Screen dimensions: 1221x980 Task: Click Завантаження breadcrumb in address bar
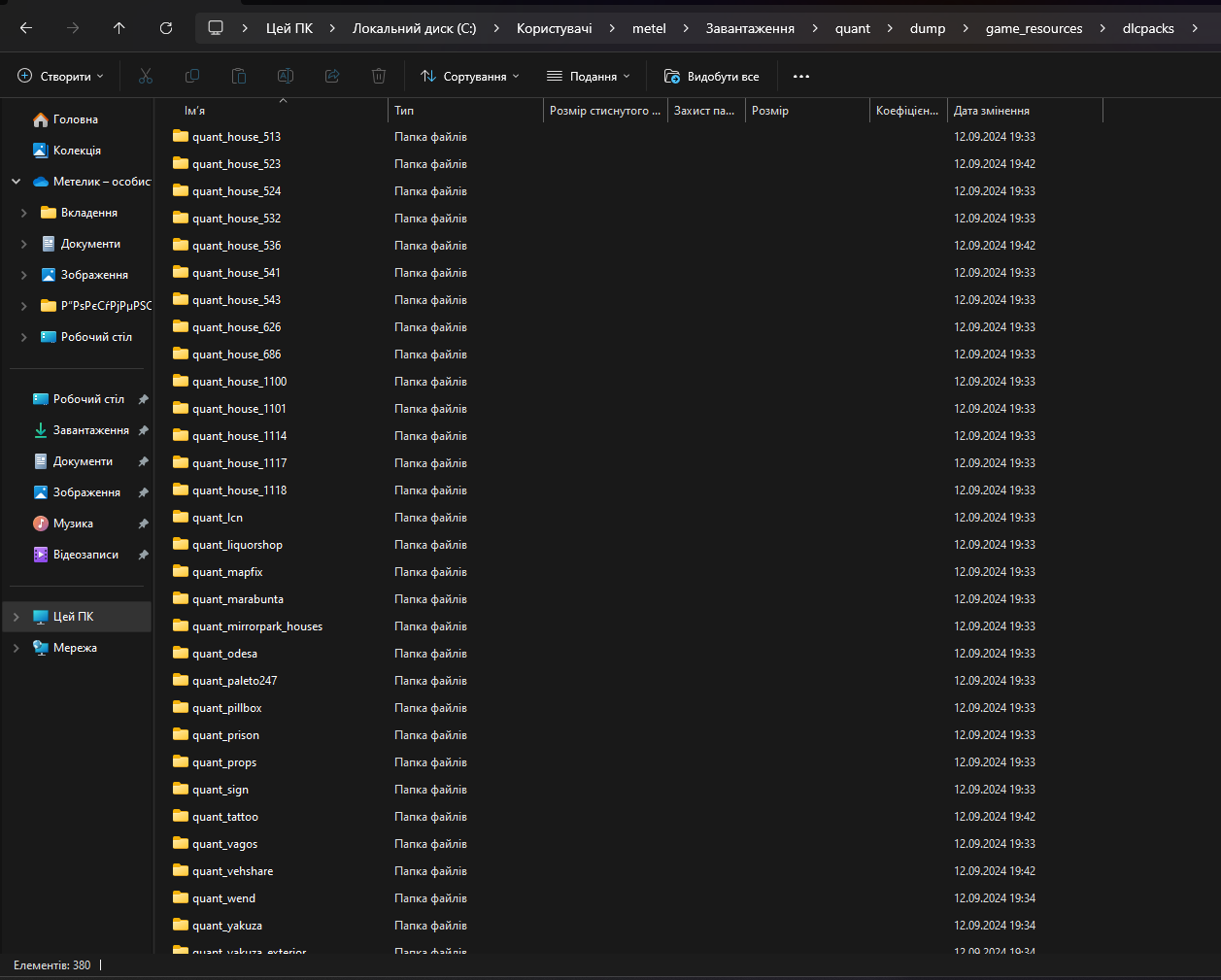(750, 28)
